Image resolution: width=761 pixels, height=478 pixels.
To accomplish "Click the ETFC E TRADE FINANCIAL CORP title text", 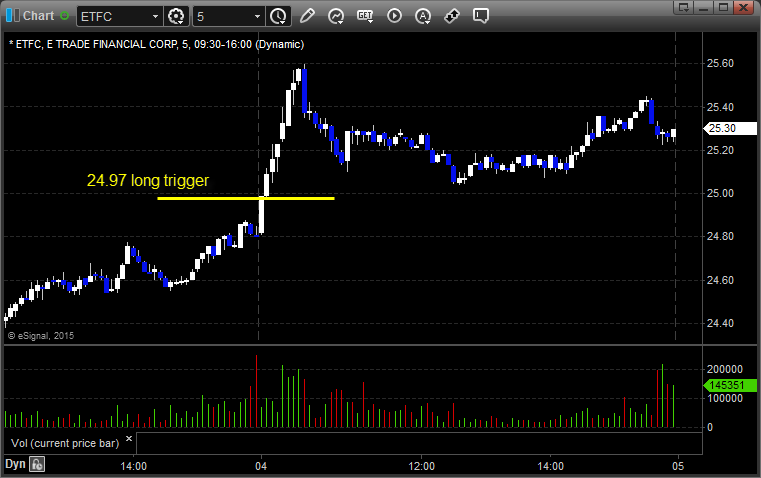I will click(x=156, y=44).
